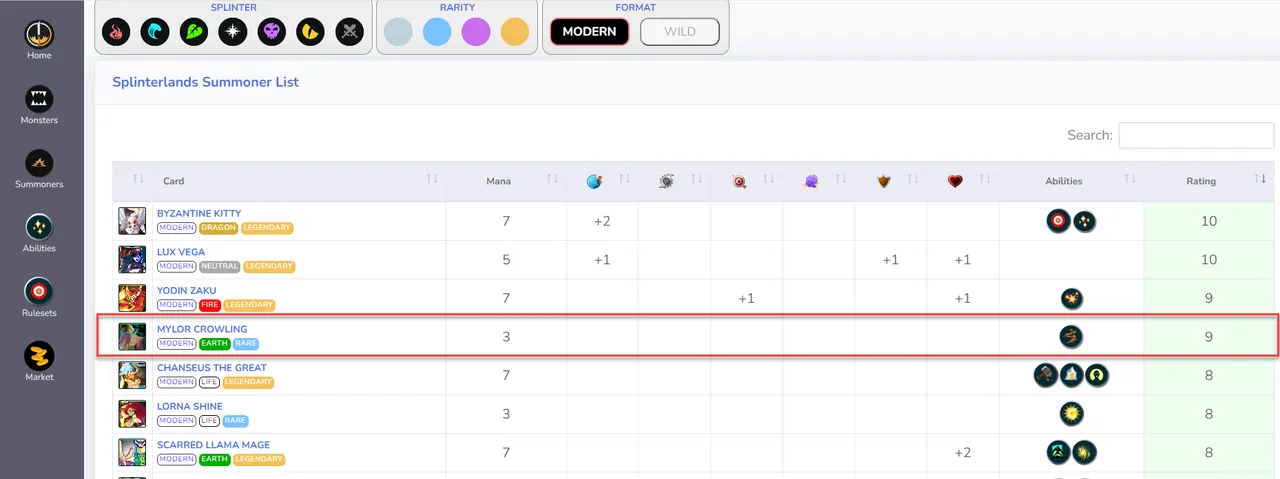This screenshot has height=479, width=1280.
Task: Sort by the armor shield column icon
Action: 883,181
